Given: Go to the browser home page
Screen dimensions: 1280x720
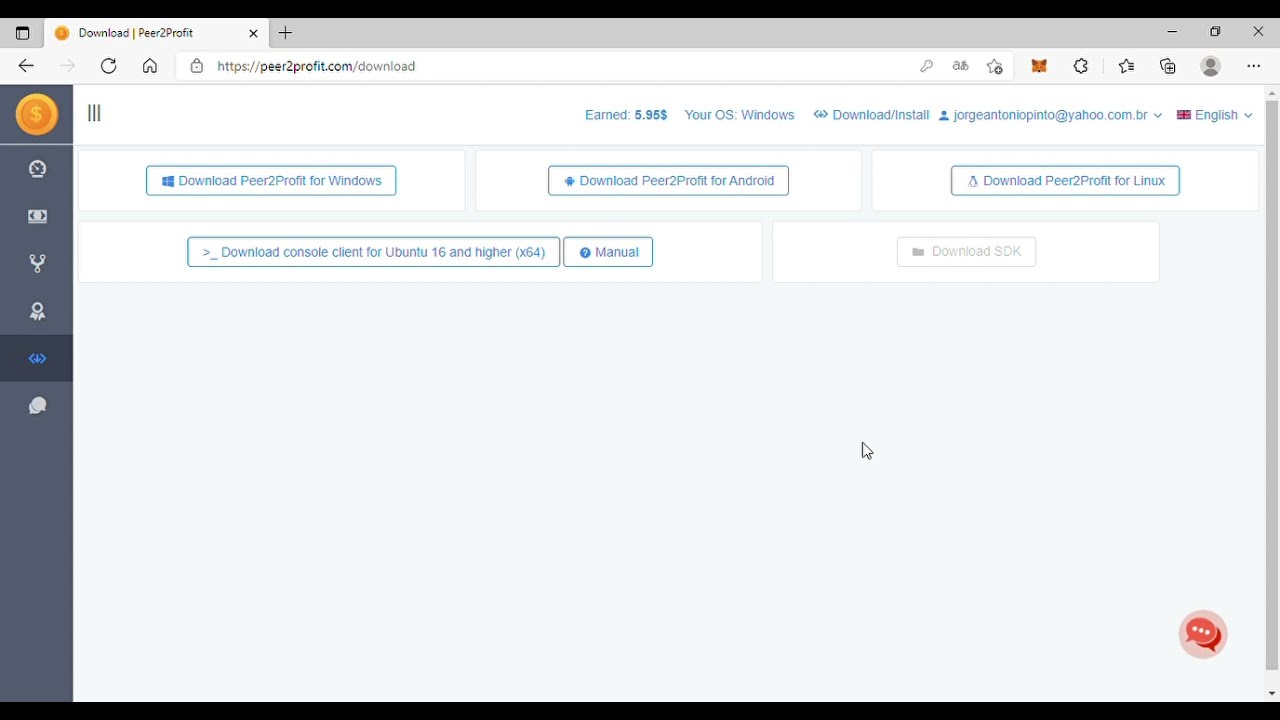Looking at the screenshot, I should [x=150, y=66].
